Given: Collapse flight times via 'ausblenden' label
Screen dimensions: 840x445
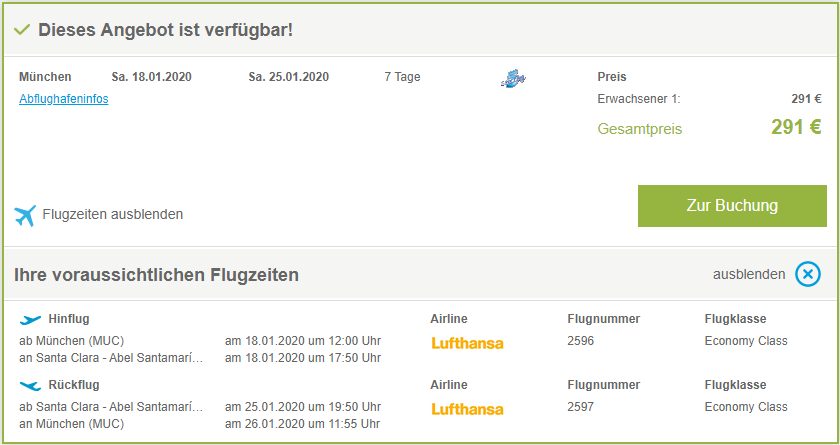Looking at the screenshot, I should pyautogui.click(x=749, y=274).
